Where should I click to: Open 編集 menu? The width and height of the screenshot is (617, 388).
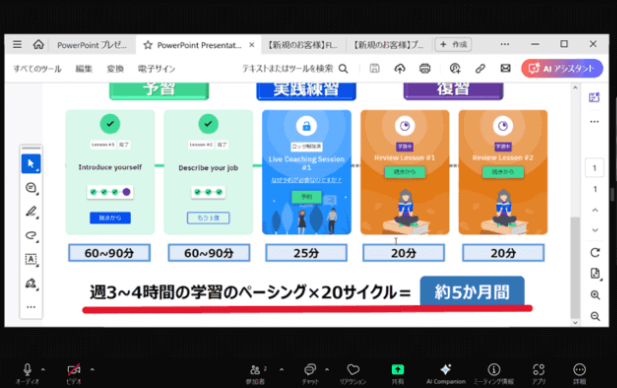pos(84,69)
